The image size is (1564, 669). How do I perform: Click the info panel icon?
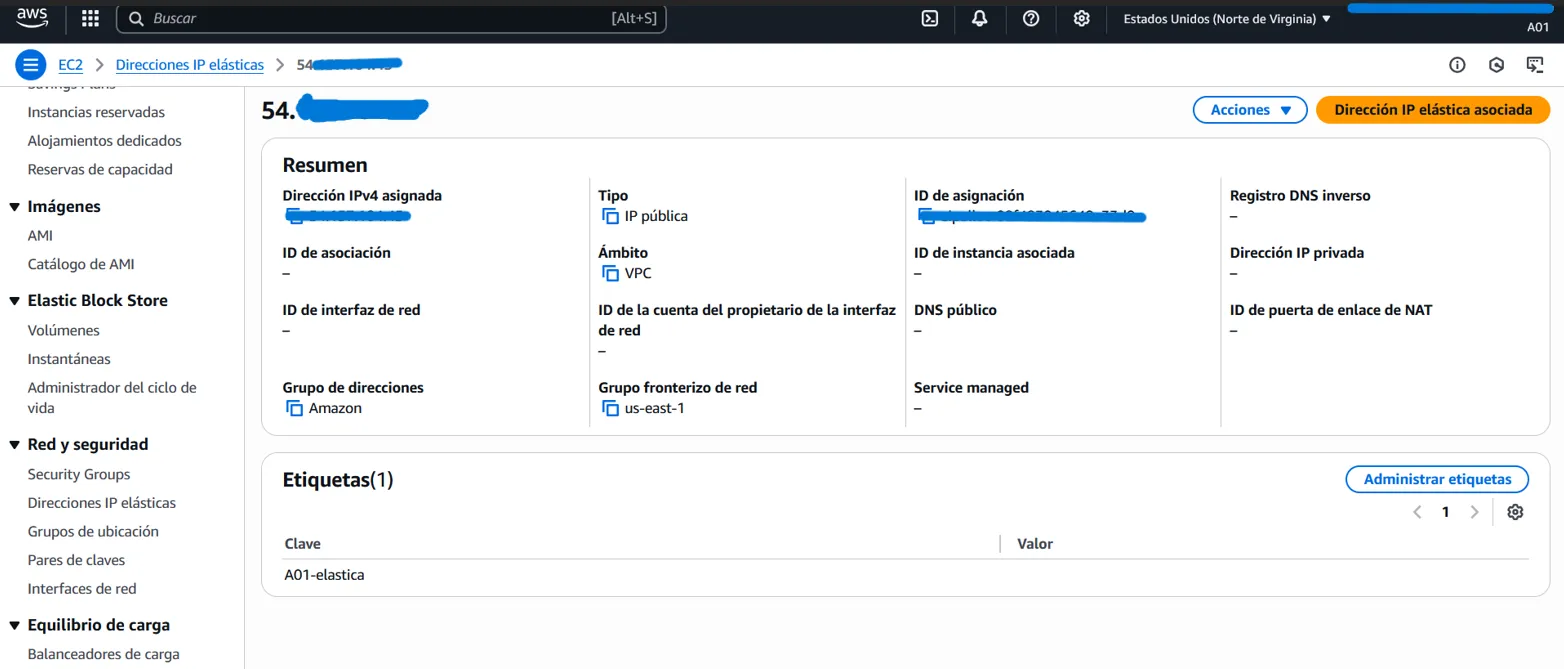(1457, 65)
